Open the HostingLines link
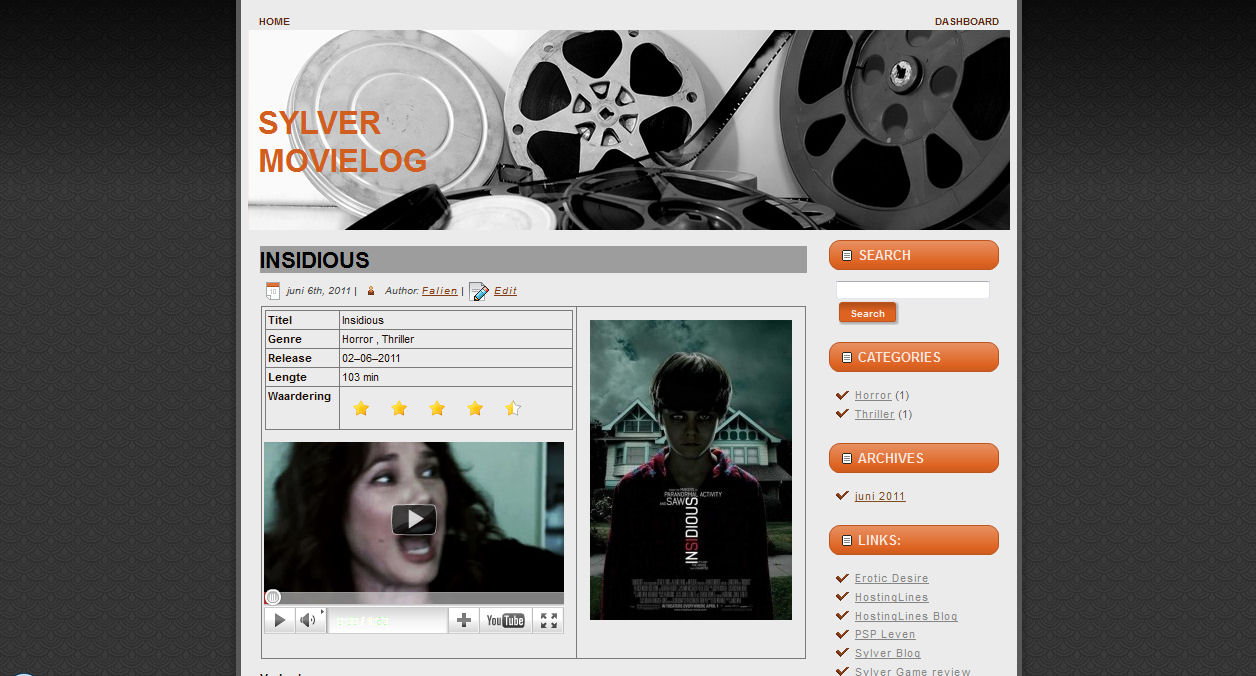 click(x=892, y=598)
